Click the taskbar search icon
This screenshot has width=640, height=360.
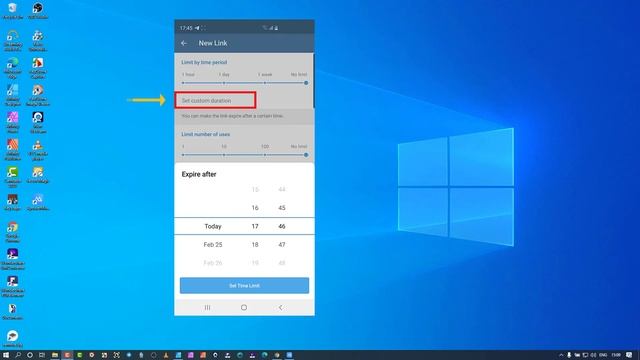(x=18, y=355)
